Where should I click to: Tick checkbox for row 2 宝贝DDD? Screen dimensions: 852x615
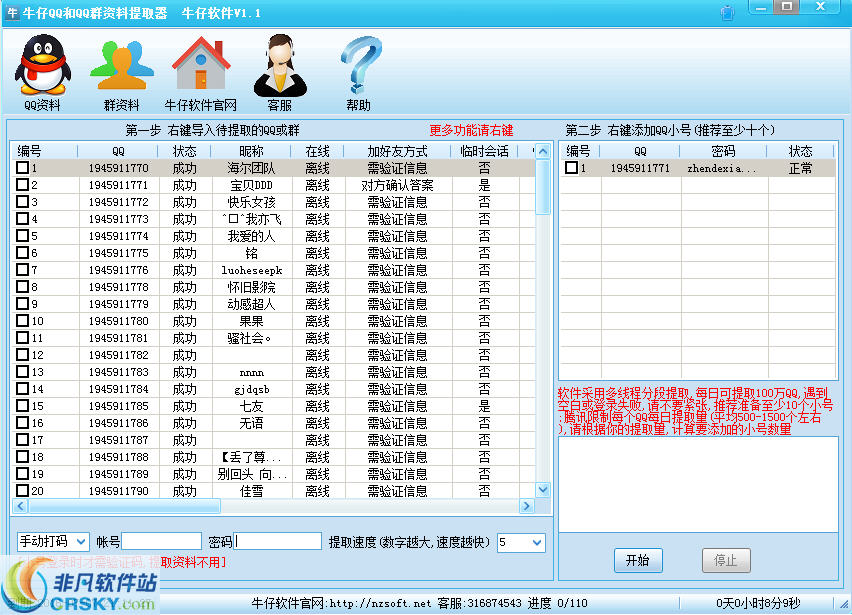(x=22, y=185)
